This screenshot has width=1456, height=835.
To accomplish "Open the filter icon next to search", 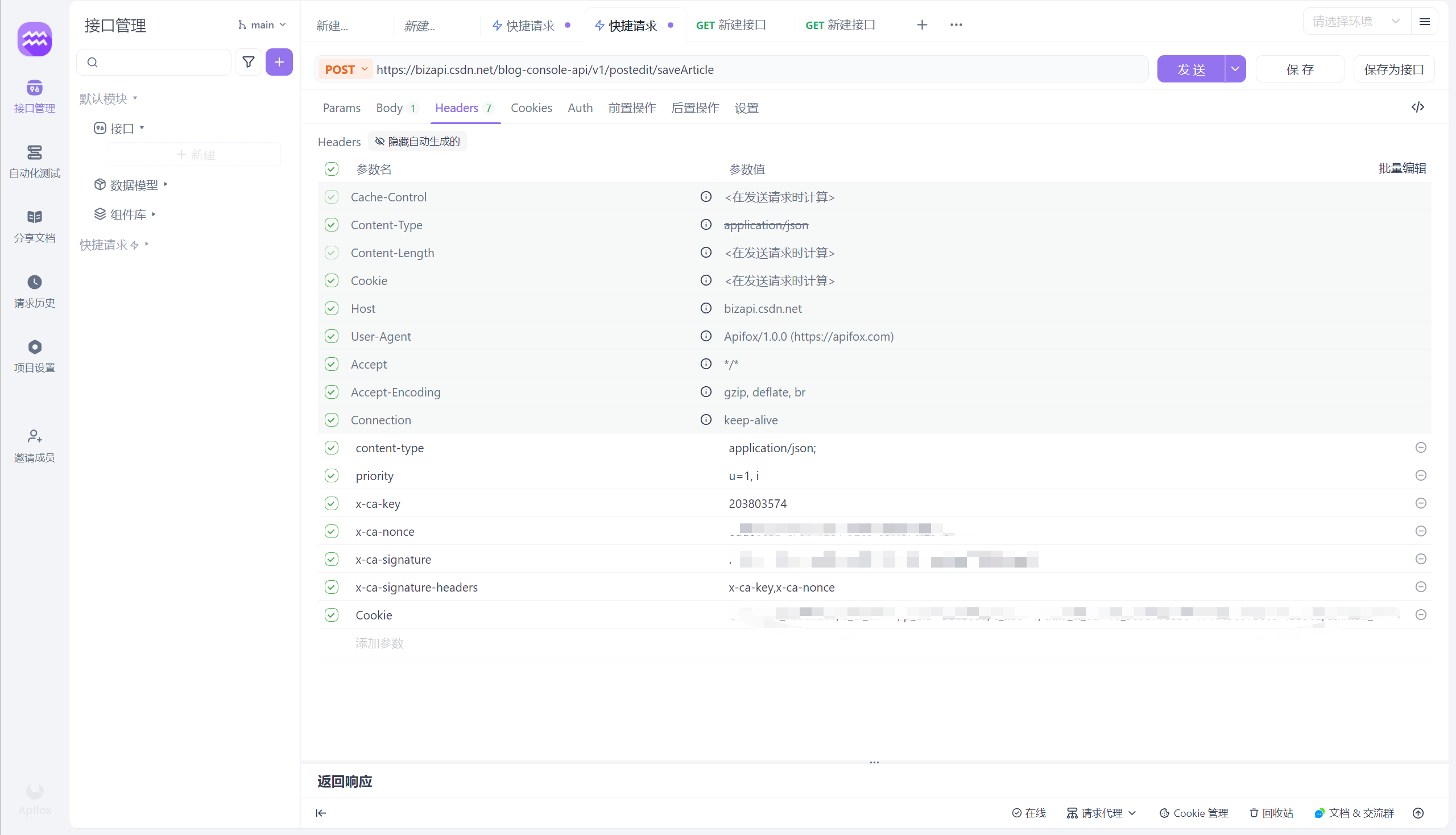I will point(249,62).
